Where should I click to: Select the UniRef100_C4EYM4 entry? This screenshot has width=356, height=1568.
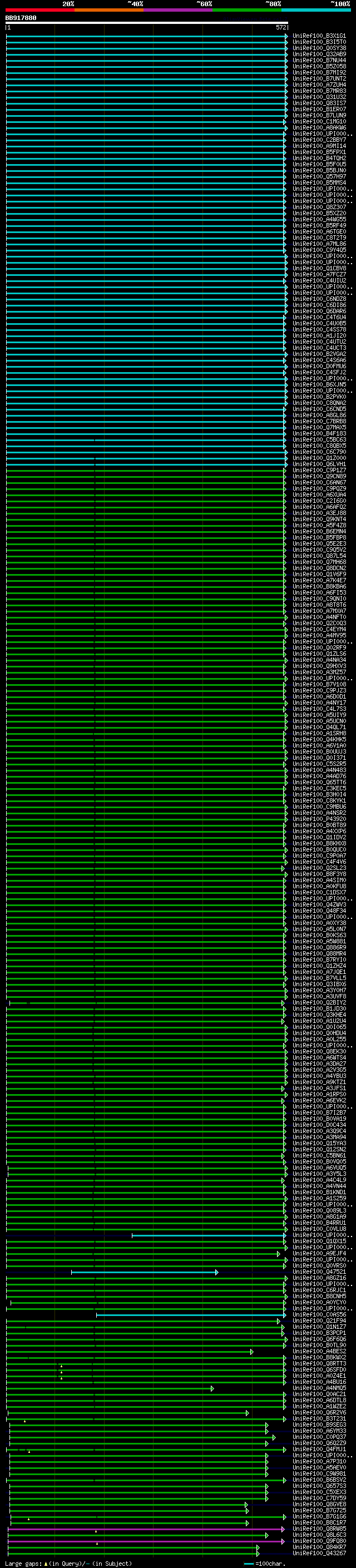coord(319,630)
